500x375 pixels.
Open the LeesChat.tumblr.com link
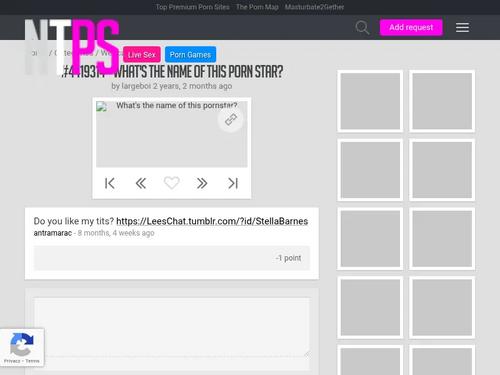tap(212, 221)
